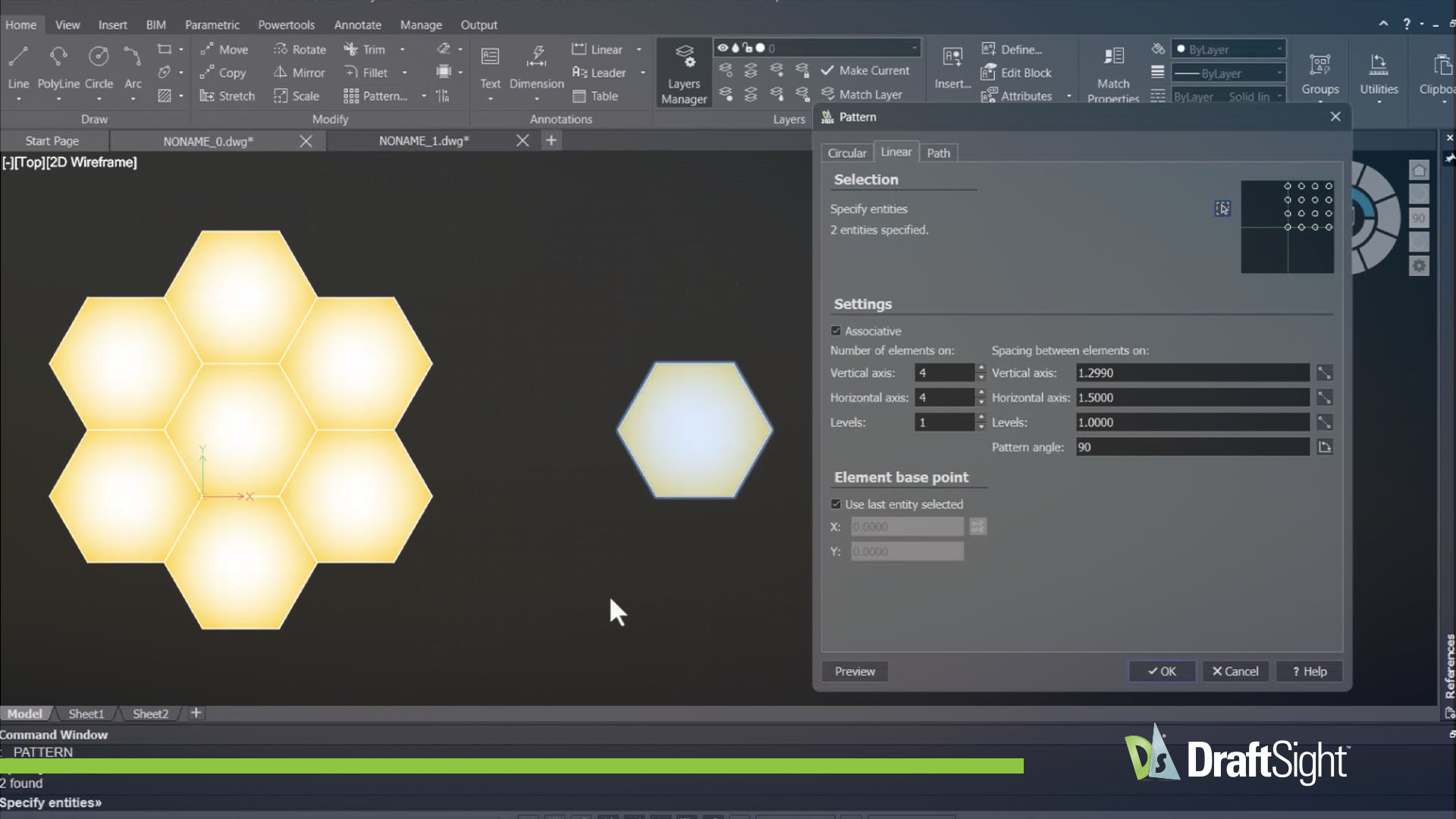Click the Specify entities selection icon
Image resolution: width=1456 pixels, height=819 pixels.
(1222, 209)
